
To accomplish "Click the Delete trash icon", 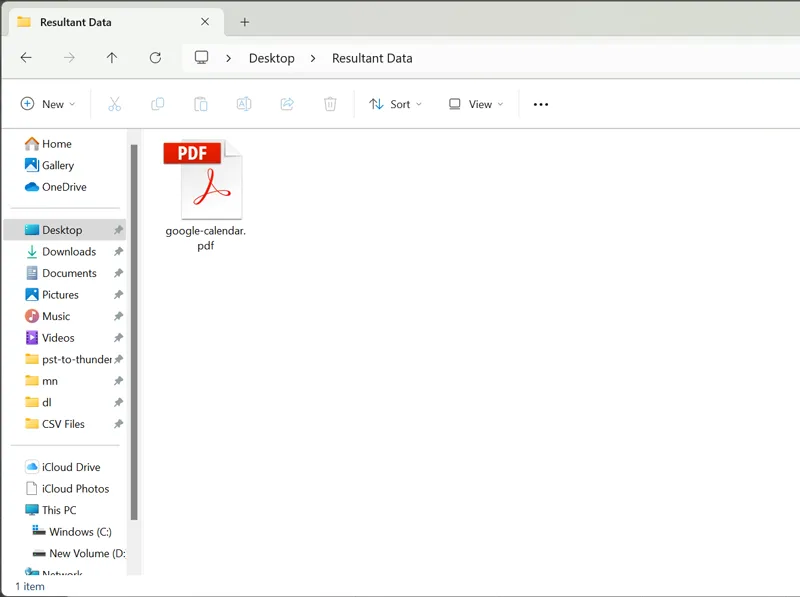I will click(x=330, y=104).
